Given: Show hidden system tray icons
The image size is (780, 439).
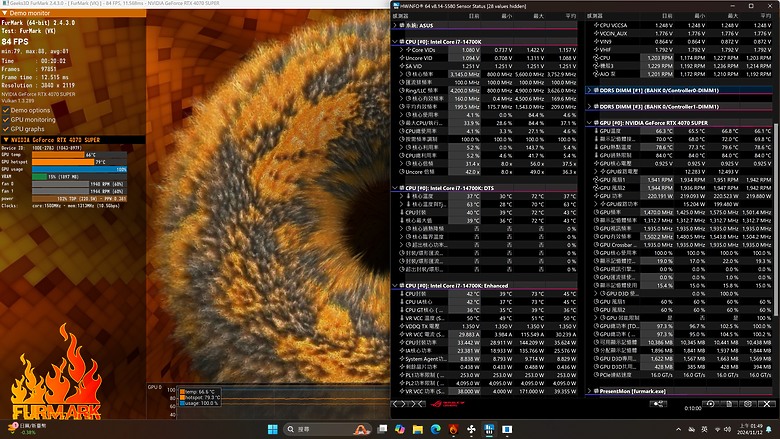Looking at the screenshot, I should tap(679, 429).
